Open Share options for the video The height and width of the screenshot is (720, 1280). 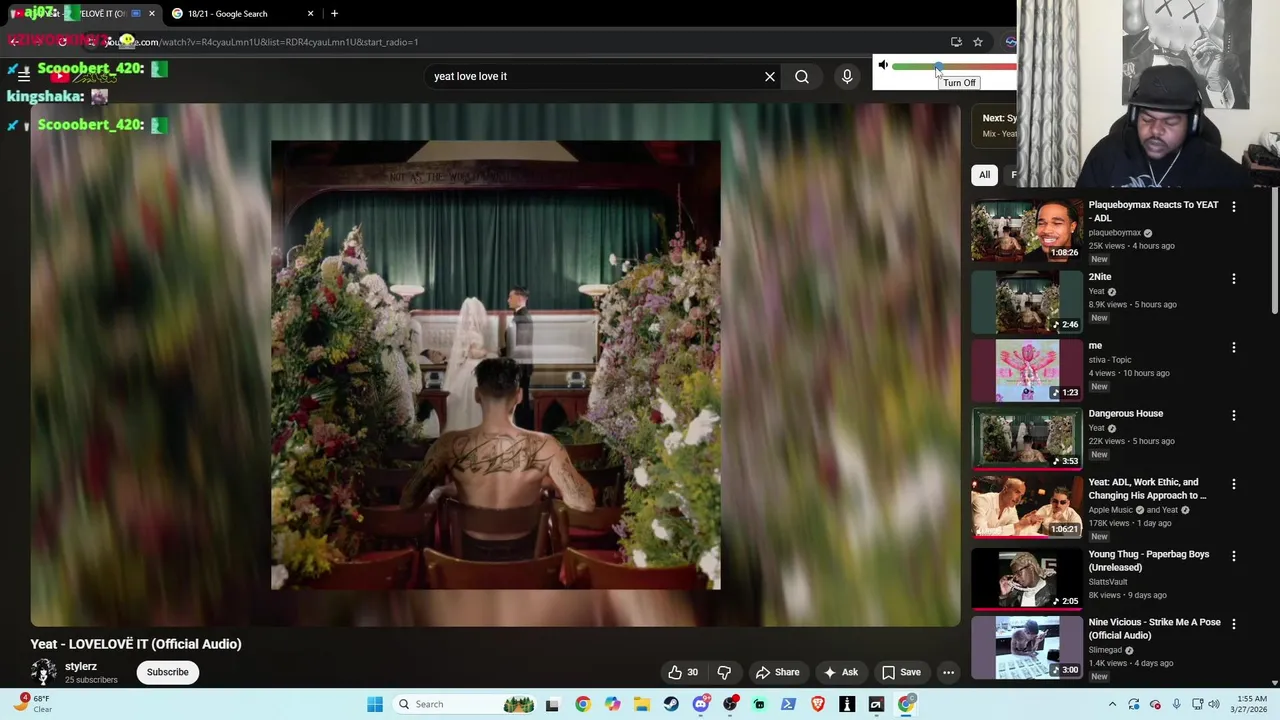point(778,672)
